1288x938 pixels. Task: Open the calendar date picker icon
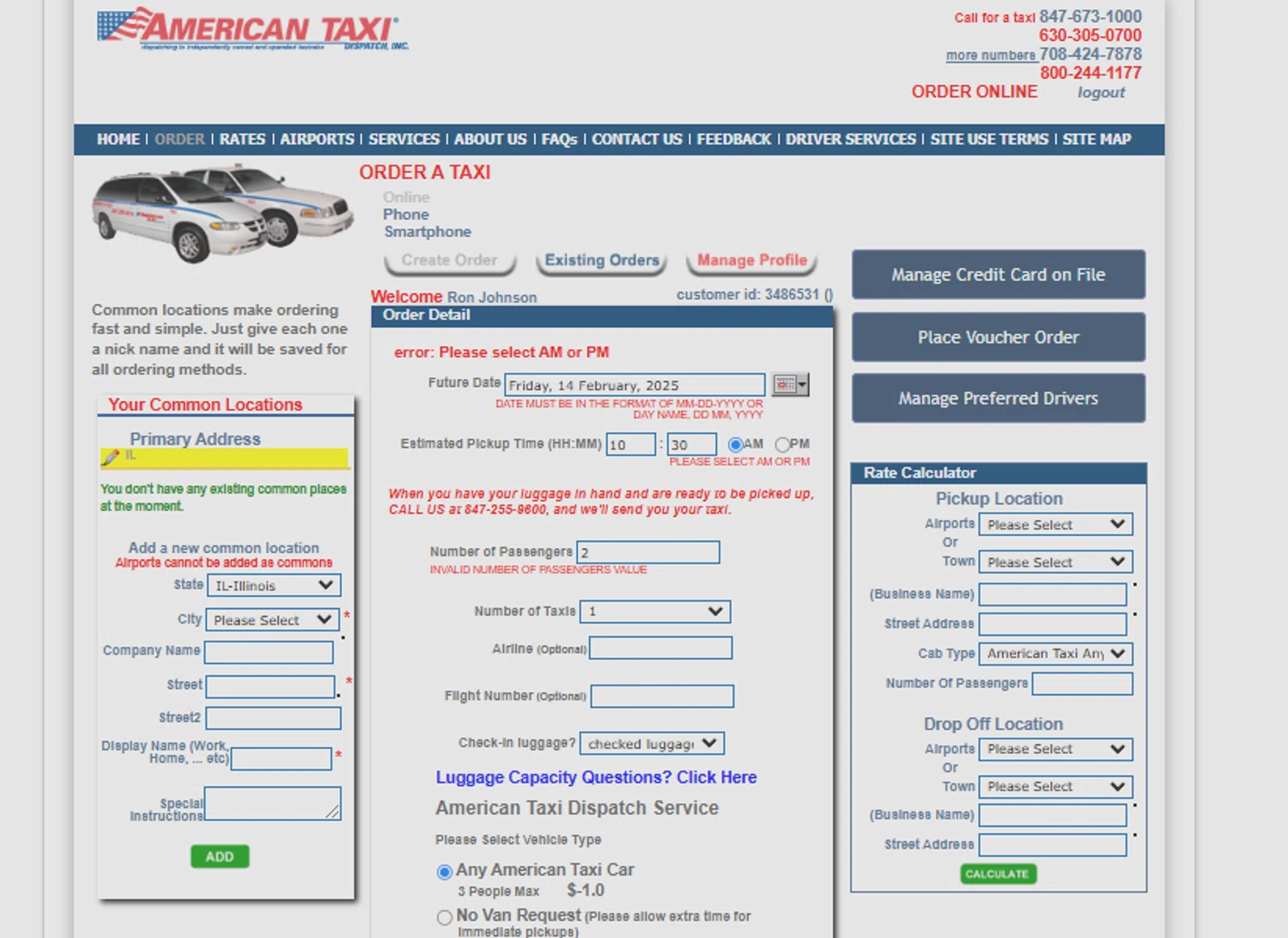click(x=790, y=385)
